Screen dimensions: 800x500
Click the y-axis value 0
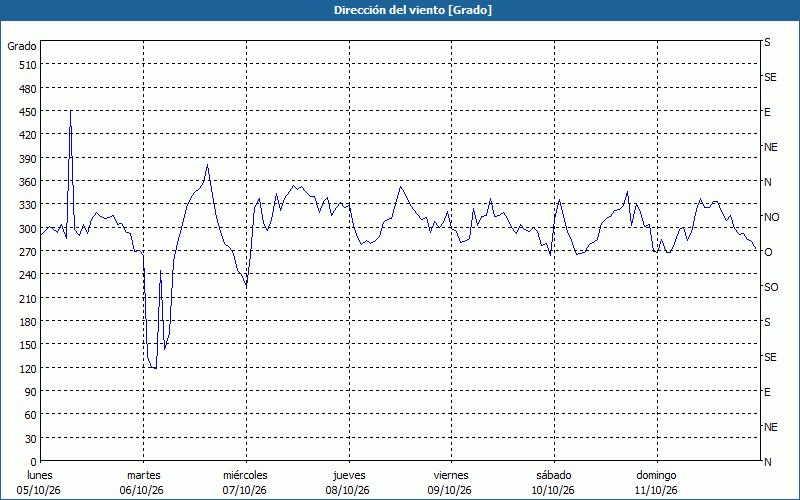[x=34, y=462]
